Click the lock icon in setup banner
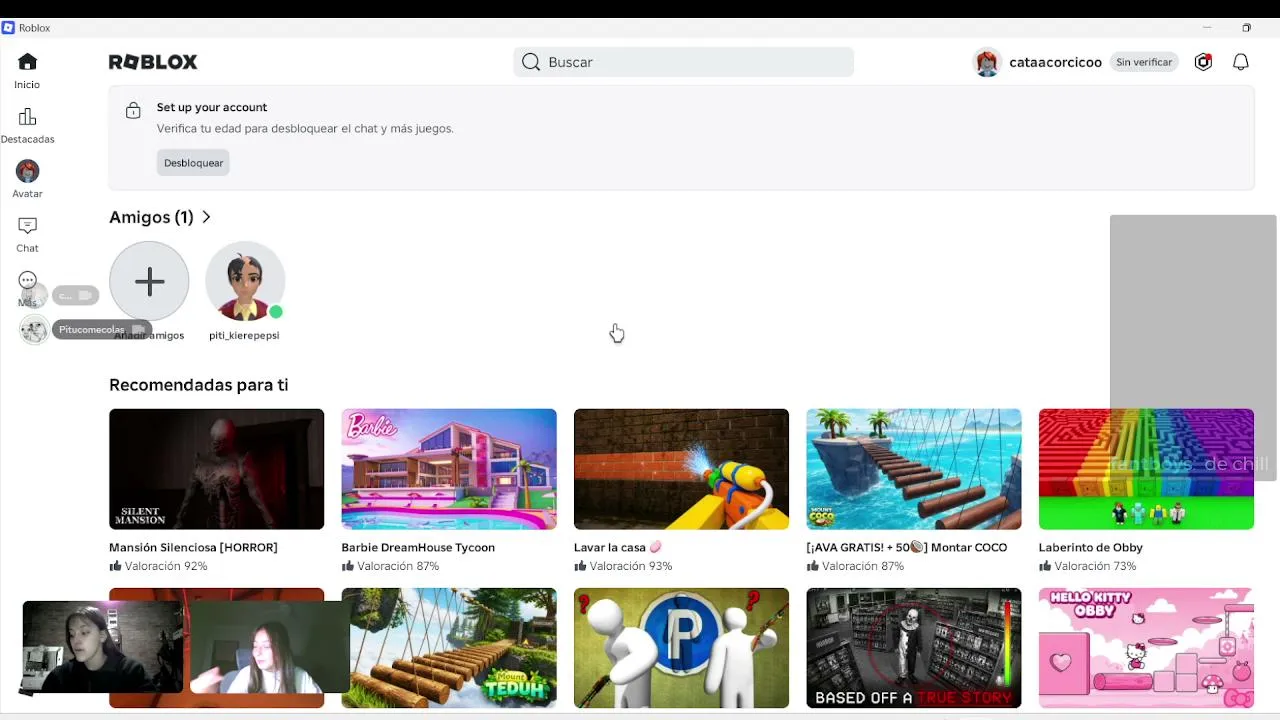 [133, 111]
